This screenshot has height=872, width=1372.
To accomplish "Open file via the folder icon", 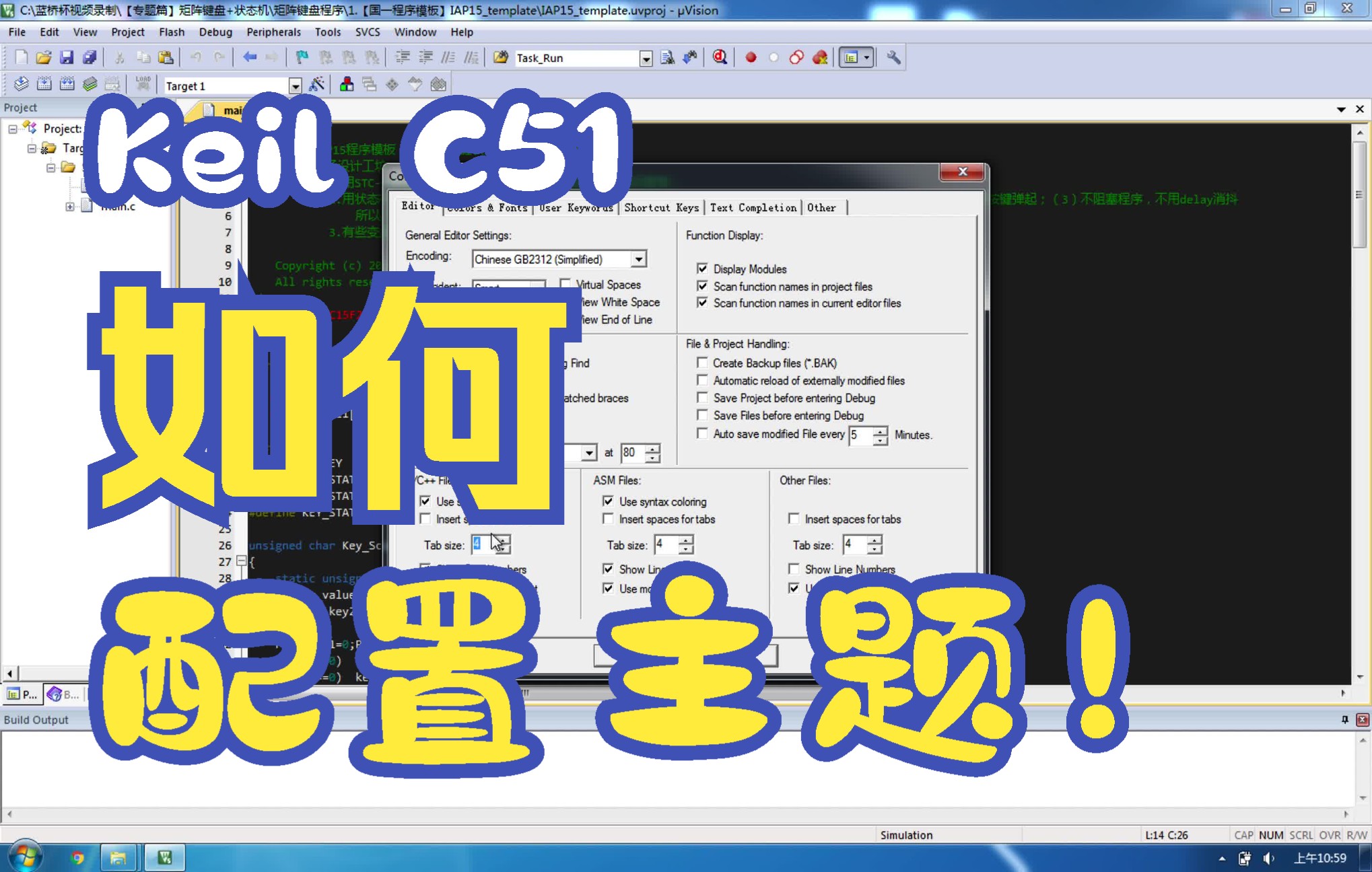I will 44,58.
